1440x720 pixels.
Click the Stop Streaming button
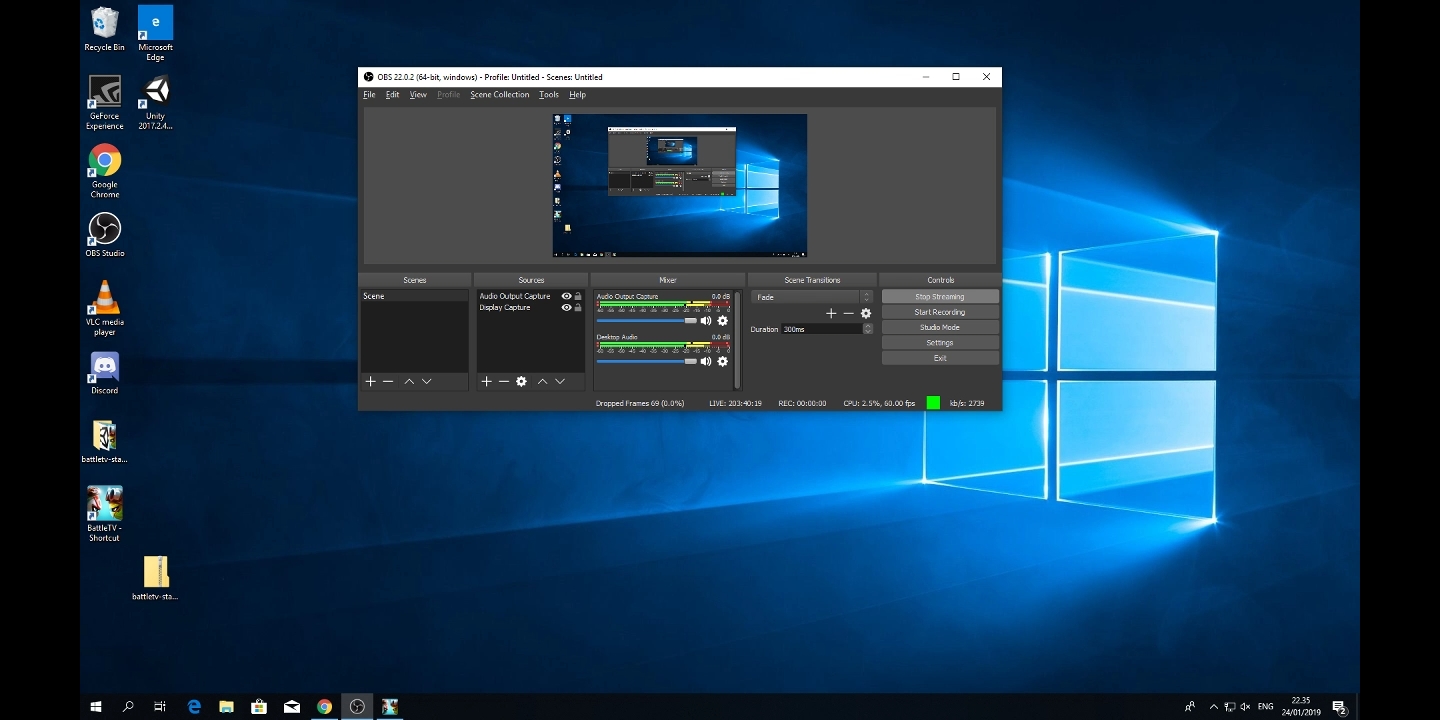click(939, 297)
